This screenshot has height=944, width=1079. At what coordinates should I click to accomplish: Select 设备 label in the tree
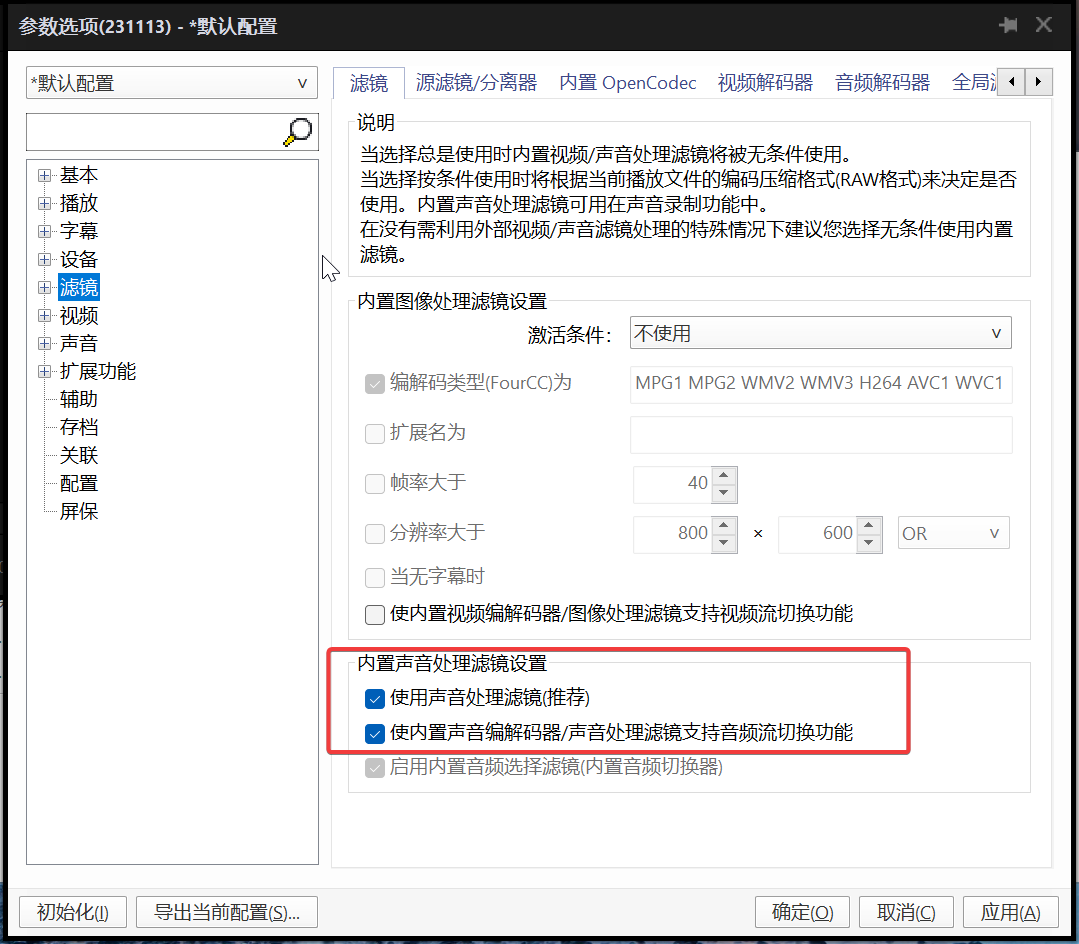(78, 259)
